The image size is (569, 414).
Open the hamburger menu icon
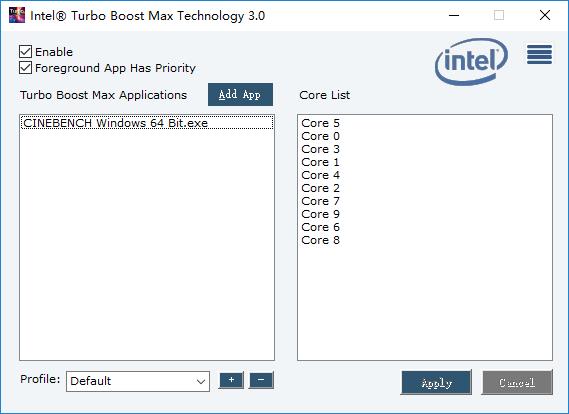[540, 54]
